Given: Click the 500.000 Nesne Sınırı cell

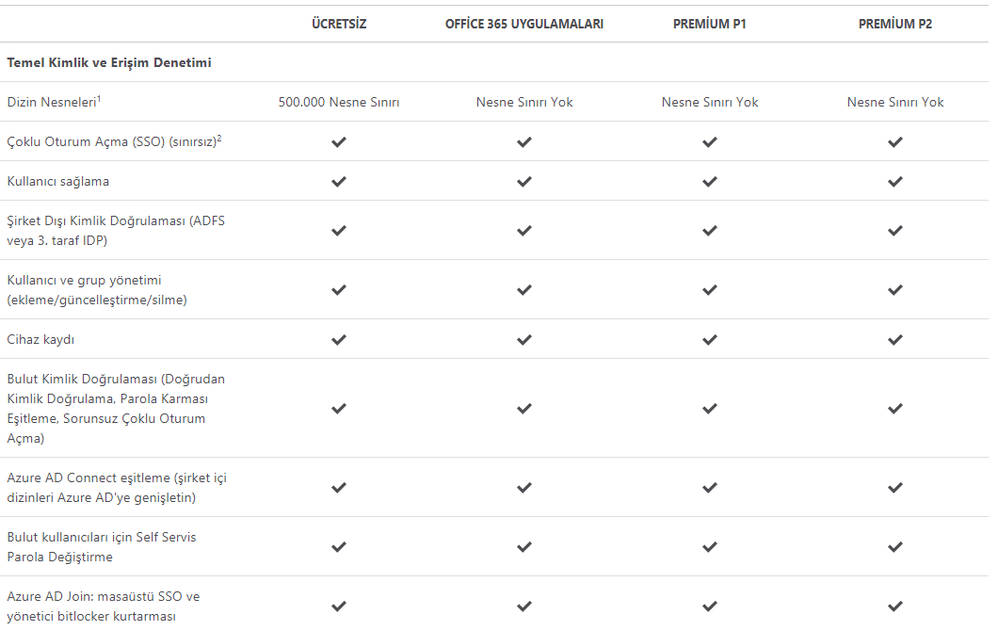Looking at the screenshot, I should point(339,102).
